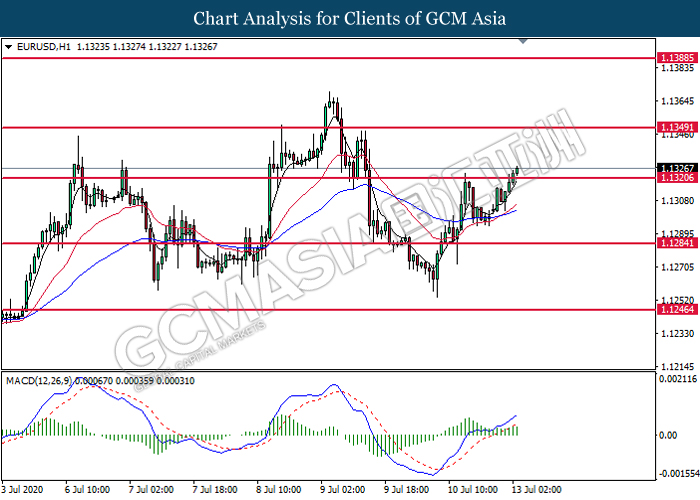
Task: Click the 1.12330 price axis value
Action: [677, 333]
